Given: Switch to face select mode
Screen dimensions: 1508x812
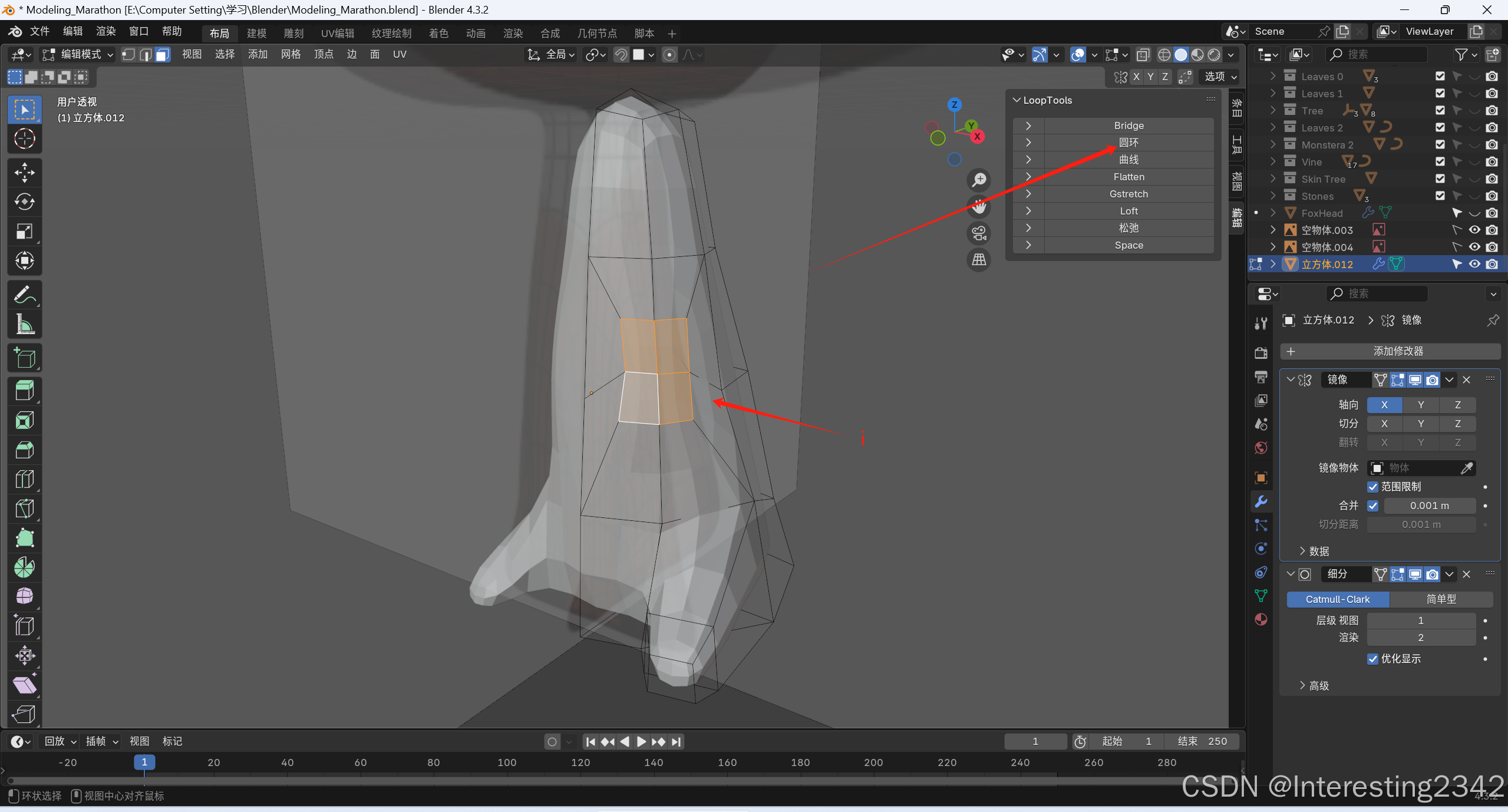Looking at the screenshot, I should 163,55.
